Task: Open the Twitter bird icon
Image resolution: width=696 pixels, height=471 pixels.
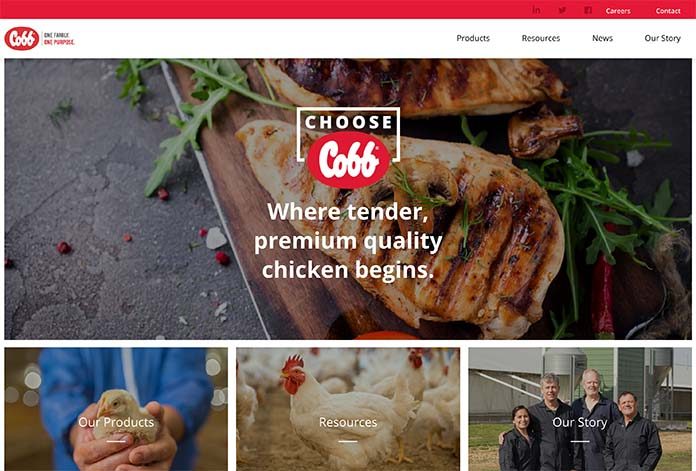Action: [x=562, y=10]
